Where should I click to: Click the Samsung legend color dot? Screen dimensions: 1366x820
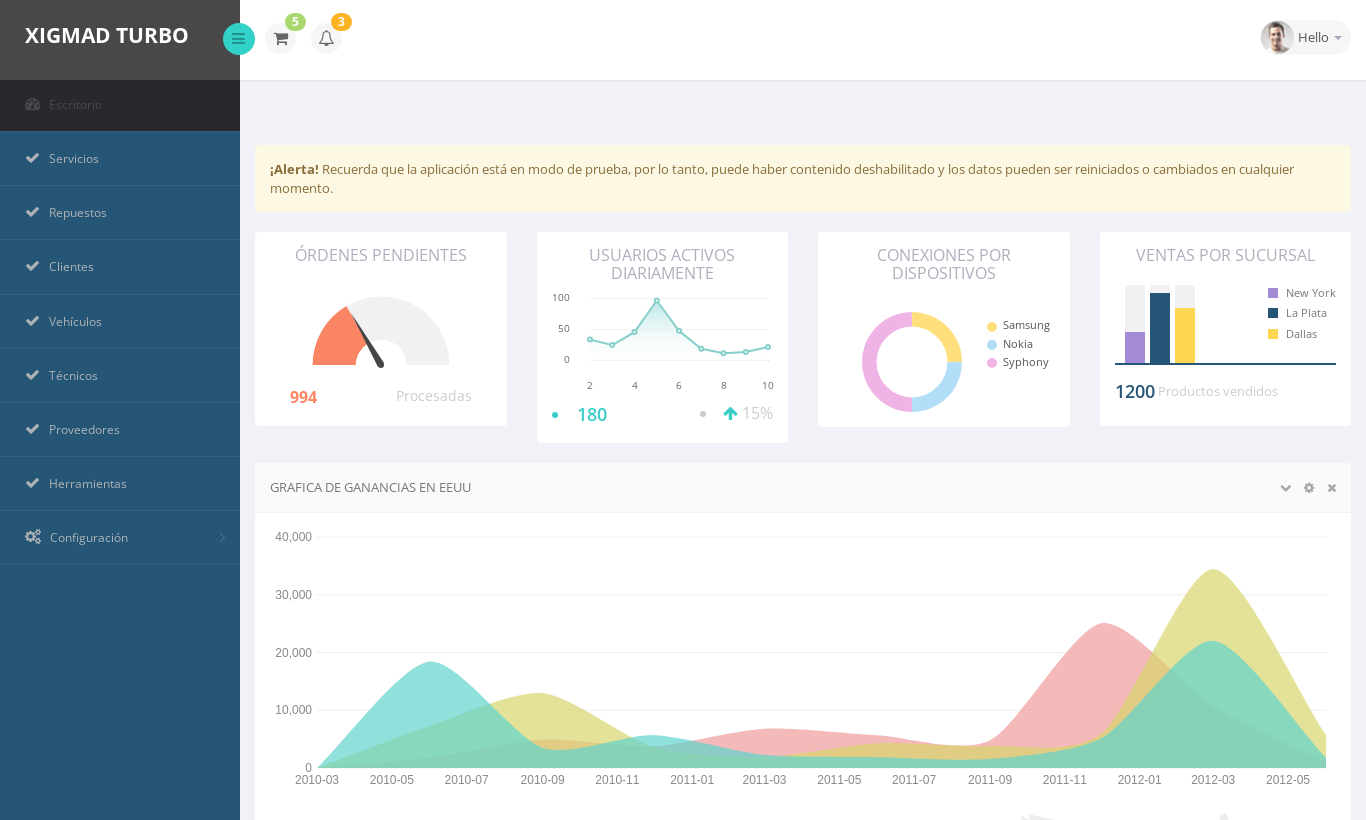(x=992, y=327)
